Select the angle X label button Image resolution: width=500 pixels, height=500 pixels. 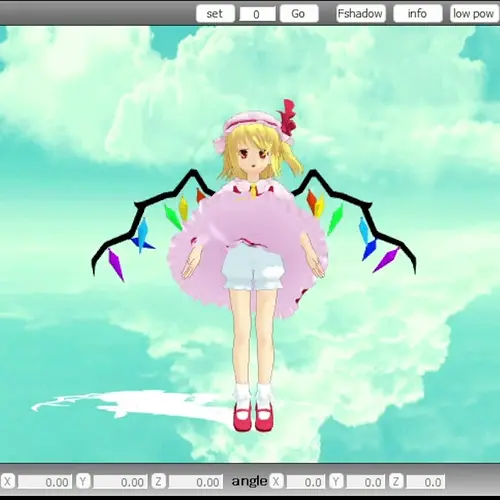(276, 482)
